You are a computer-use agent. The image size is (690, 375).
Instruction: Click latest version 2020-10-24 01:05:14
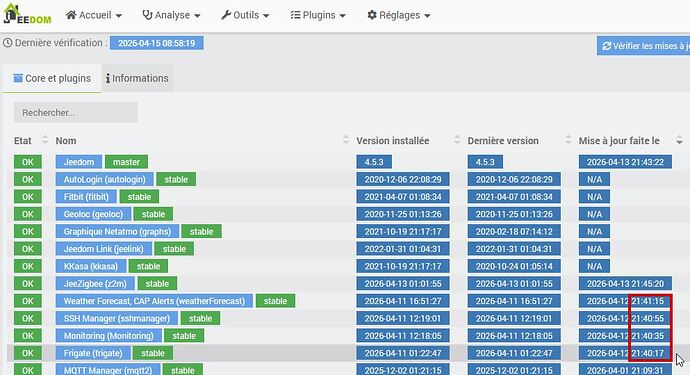click(514, 266)
